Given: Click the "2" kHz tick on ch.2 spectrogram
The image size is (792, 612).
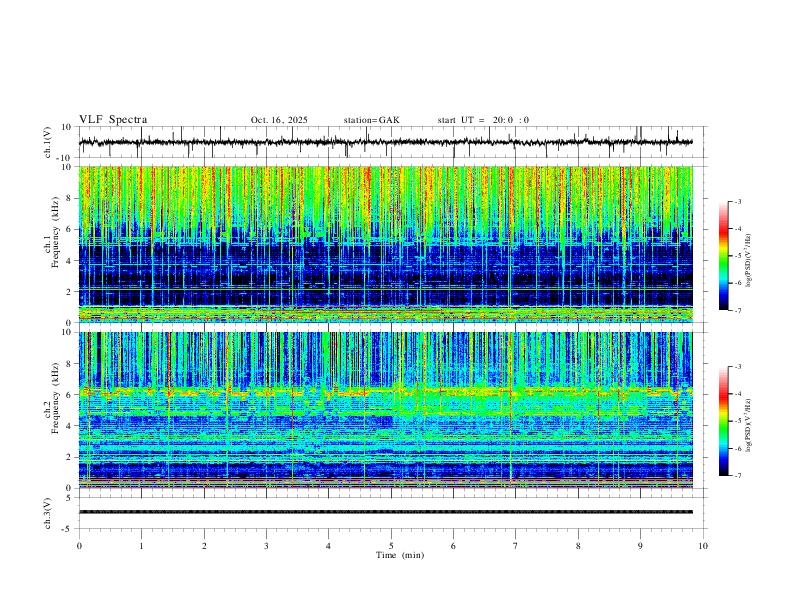Looking at the screenshot, I should point(69,457).
